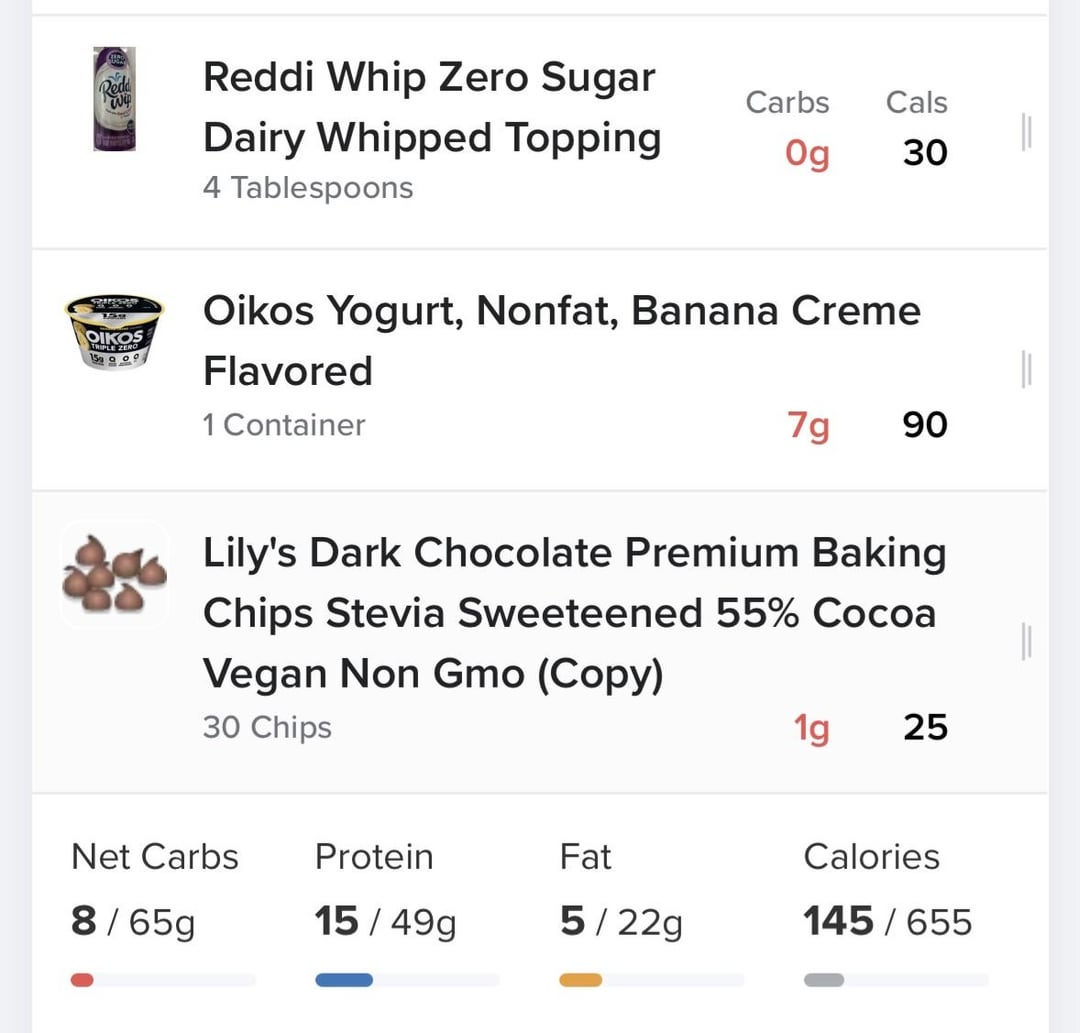The width and height of the screenshot is (1080, 1033).
Task: Tap the 145 / 655 Calories total
Action: click(x=888, y=921)
